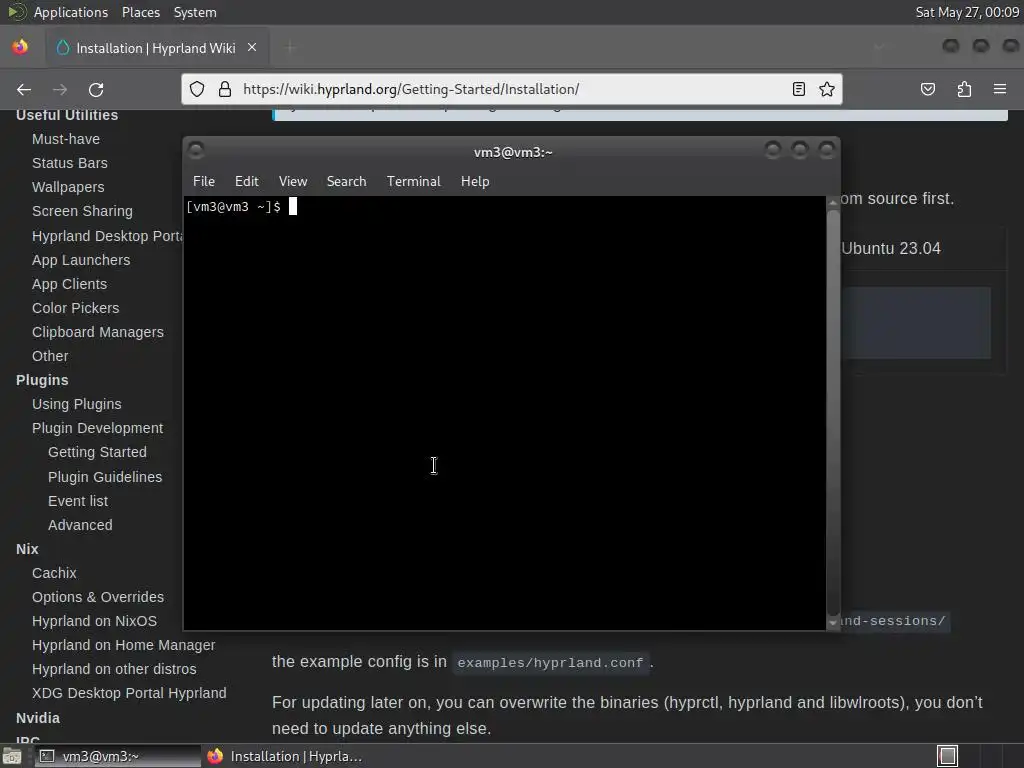
Task: Click the Firefox back arrow
Action: point(24,89)
